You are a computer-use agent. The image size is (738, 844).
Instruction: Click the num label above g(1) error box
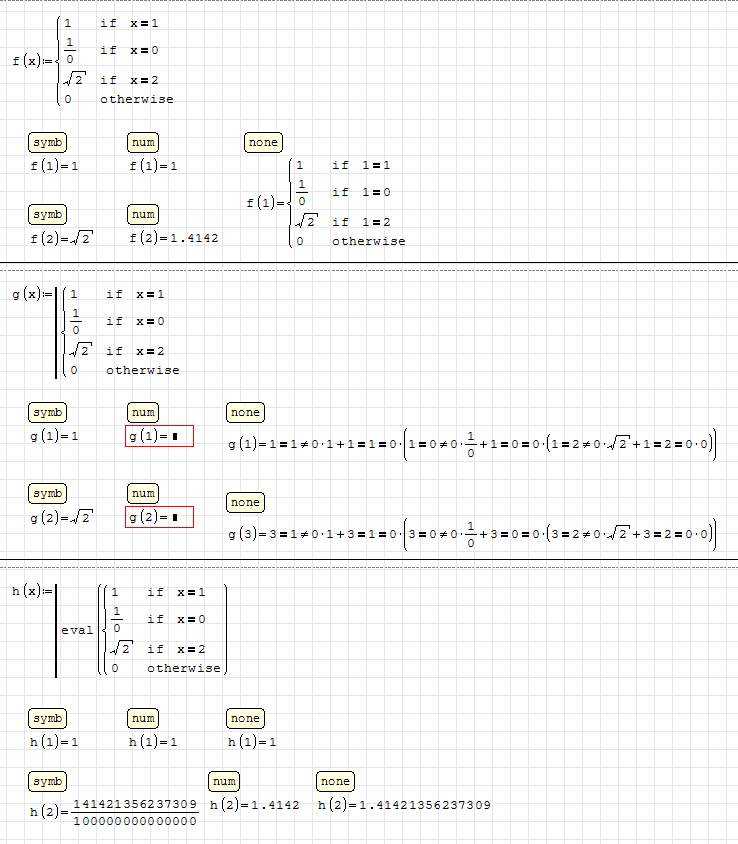click(143, 412)
